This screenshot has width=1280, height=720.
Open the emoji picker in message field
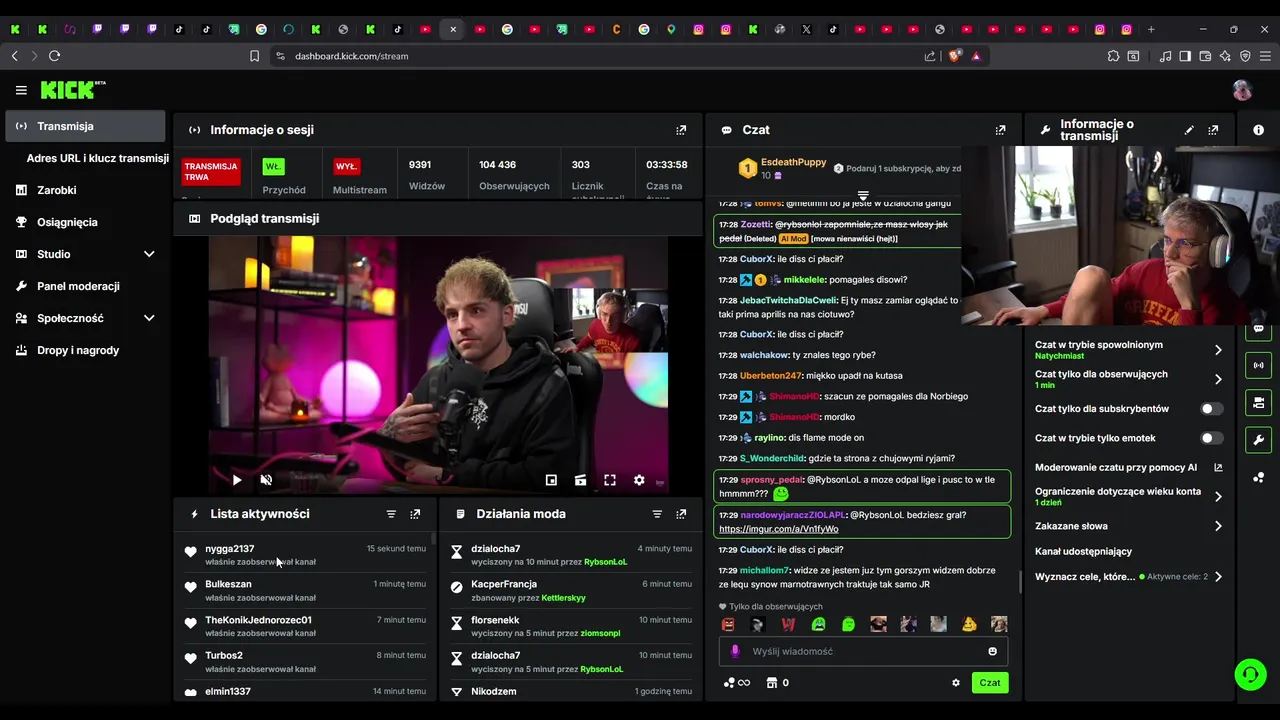[992, 651]
